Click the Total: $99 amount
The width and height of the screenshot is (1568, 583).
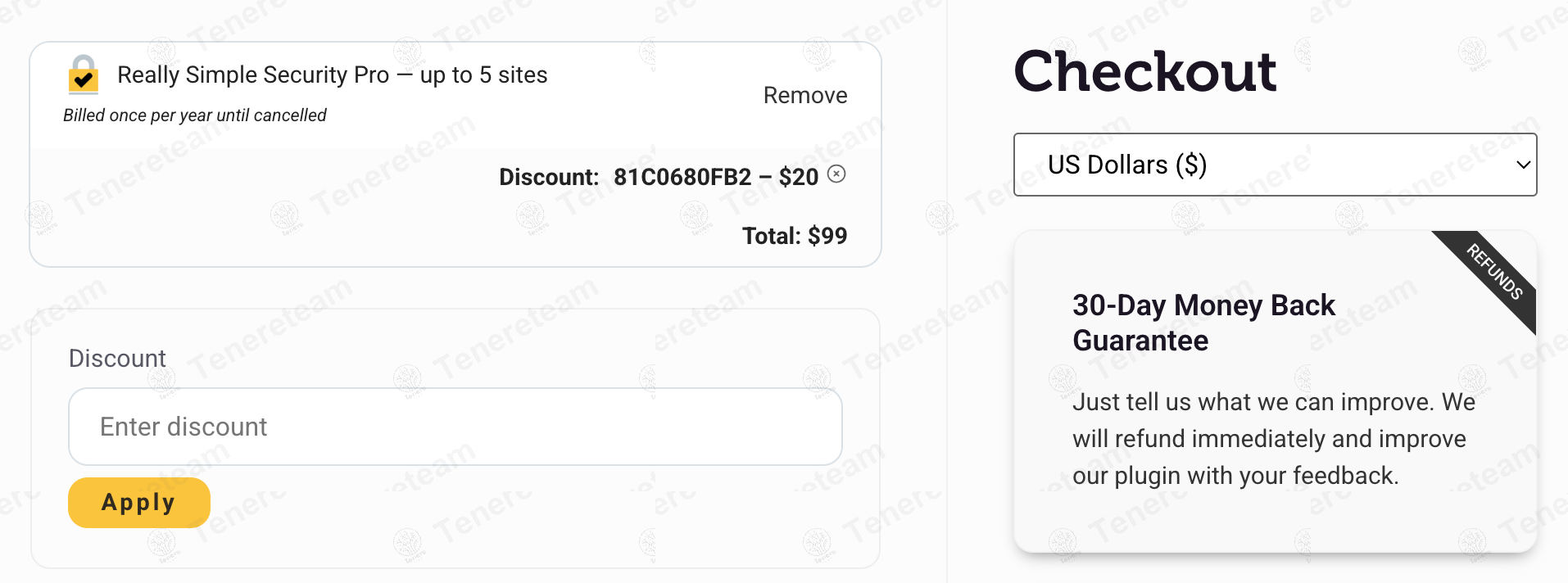click(794, 236)
